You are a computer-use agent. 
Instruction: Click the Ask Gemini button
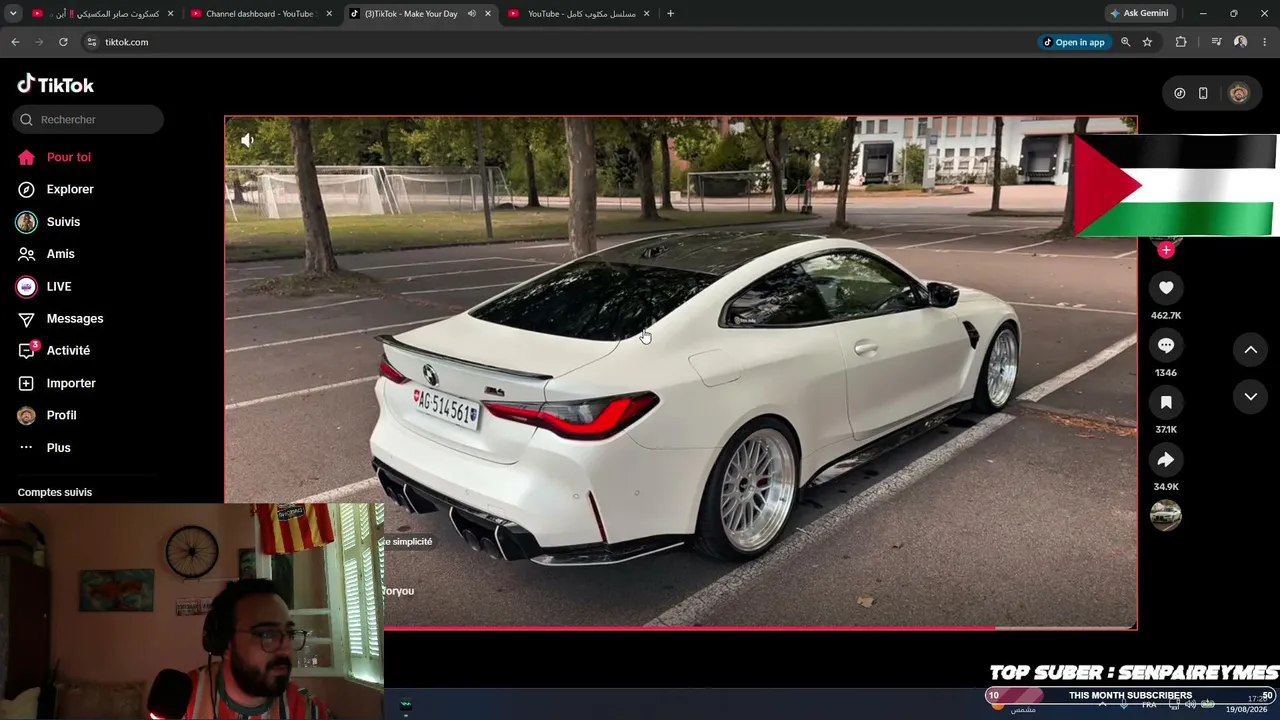pos(1138,13)
